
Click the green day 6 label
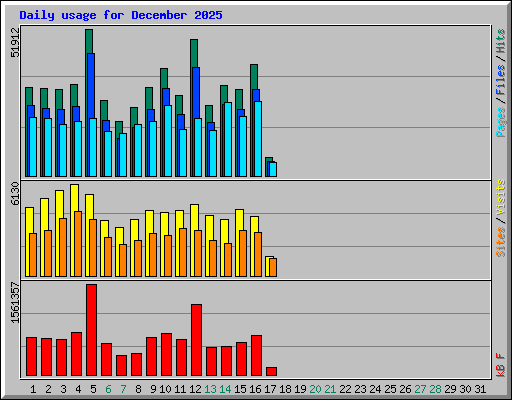[x=108, y=389]
